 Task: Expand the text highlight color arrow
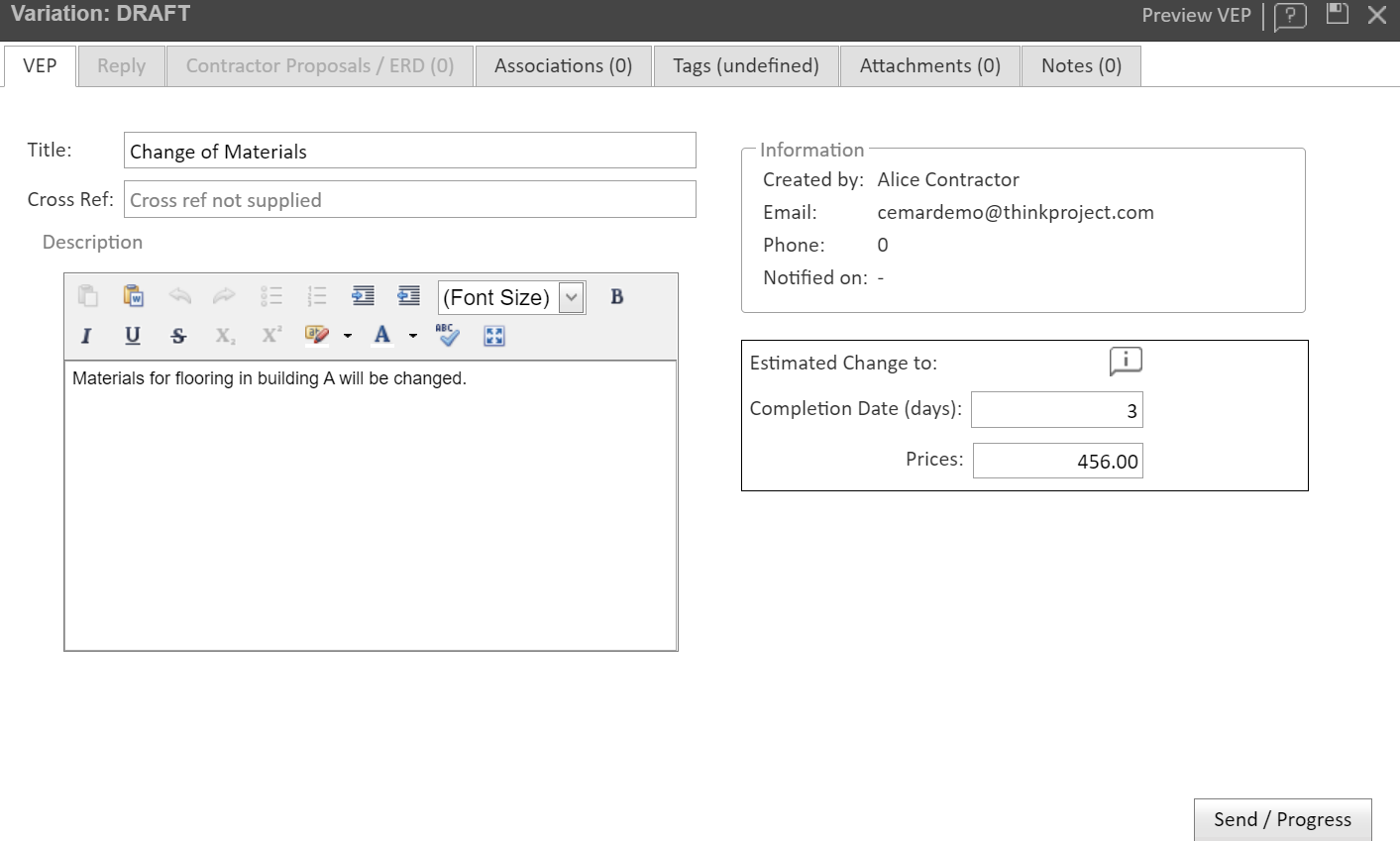point(348,336)
